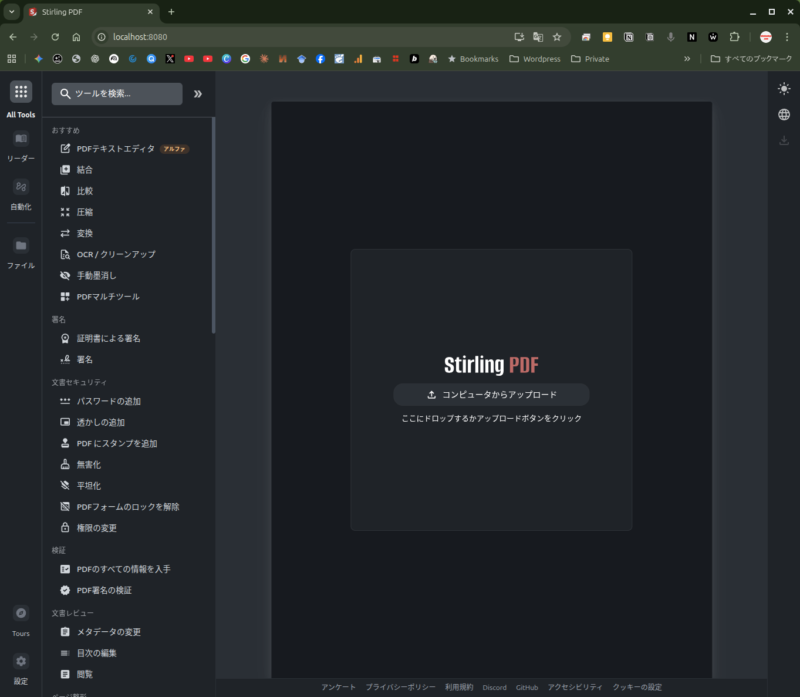This screenshot has height=697, width=800.
Task: Click コンピュータからアップロード upload button
Action: point(491,394)
